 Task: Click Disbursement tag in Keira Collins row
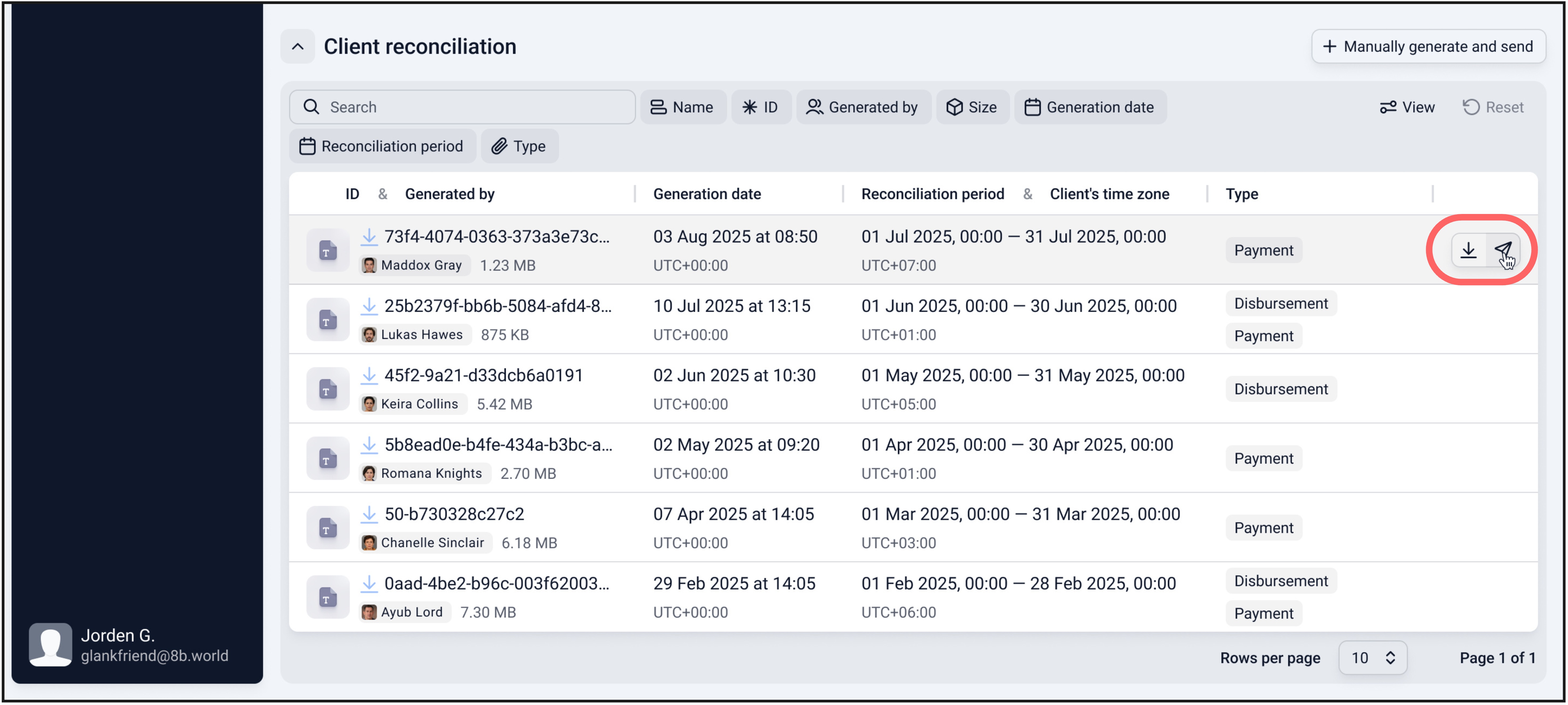pos(1281,389)
